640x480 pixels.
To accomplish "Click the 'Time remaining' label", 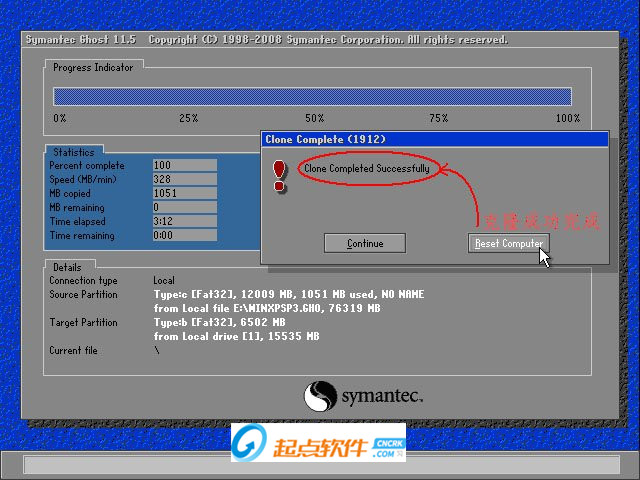I will pyautogui.click(x=82, y=236).
